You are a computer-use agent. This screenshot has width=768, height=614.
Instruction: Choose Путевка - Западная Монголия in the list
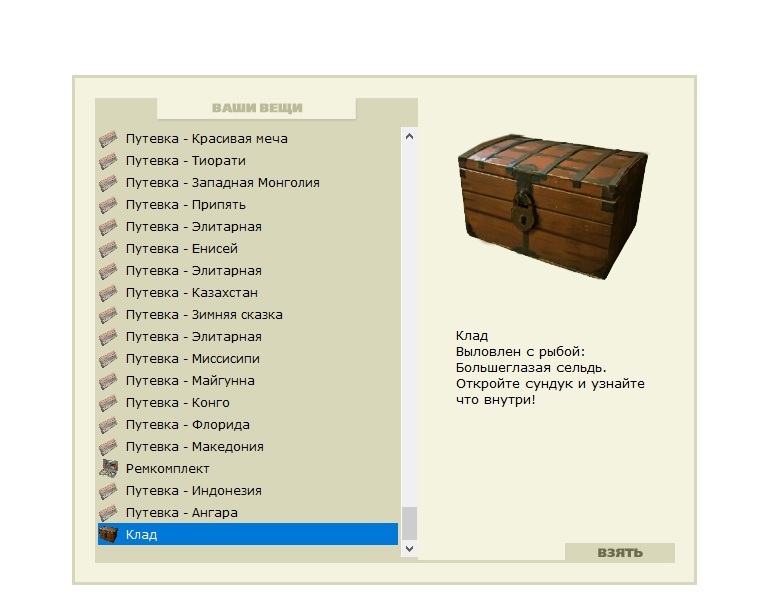click(x=248, y=183)
